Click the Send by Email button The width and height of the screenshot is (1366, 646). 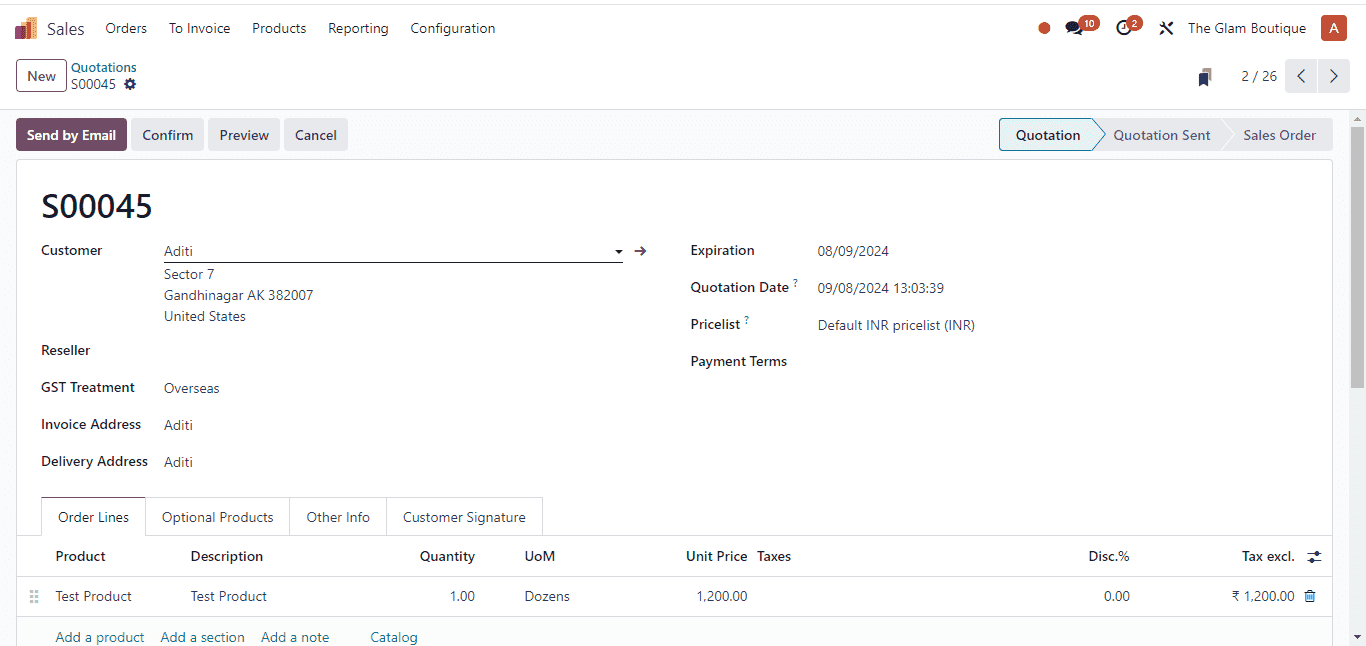click(71, 135)
